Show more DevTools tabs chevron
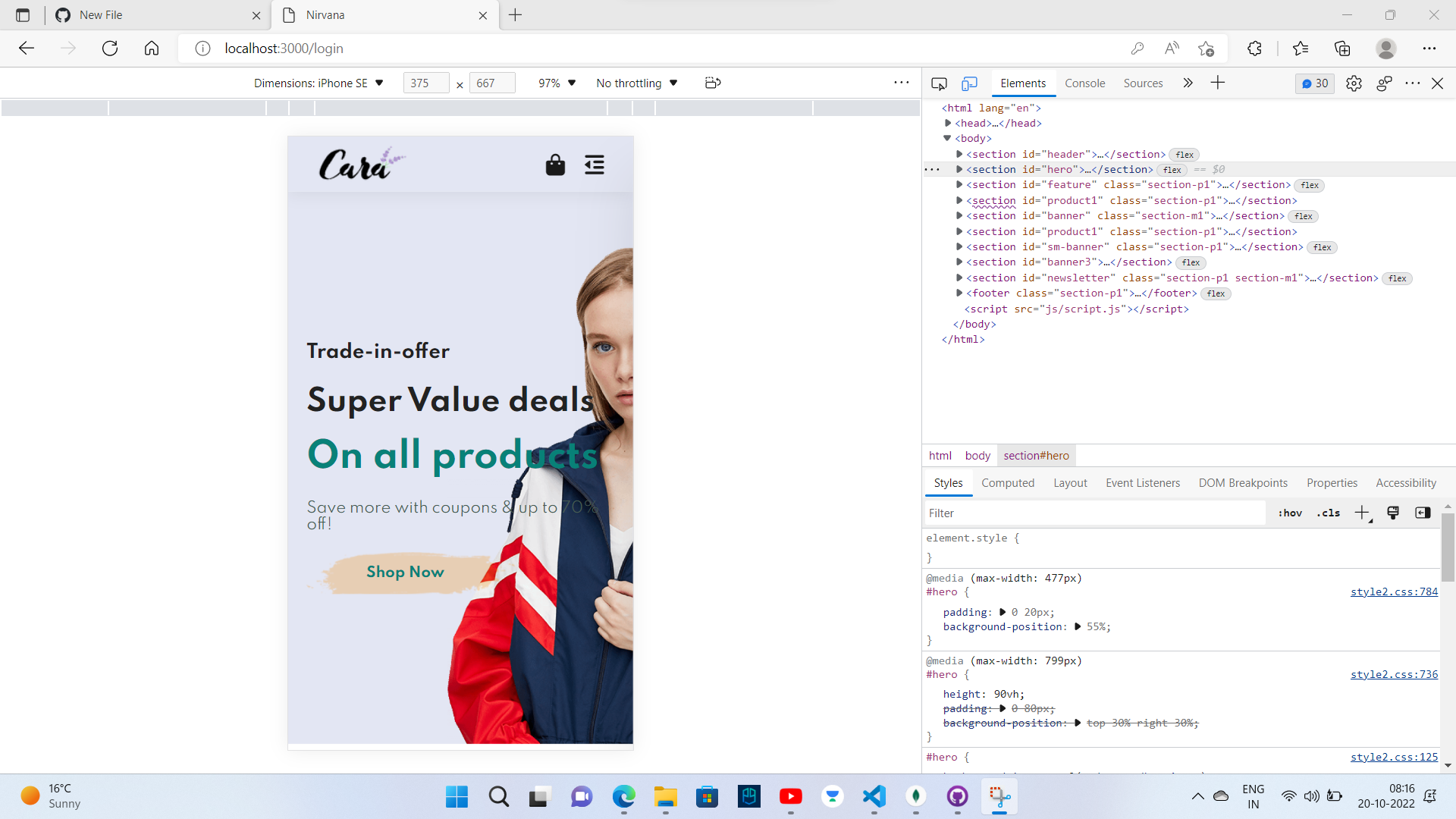The image size is (1456, 819). [1188, 83]
